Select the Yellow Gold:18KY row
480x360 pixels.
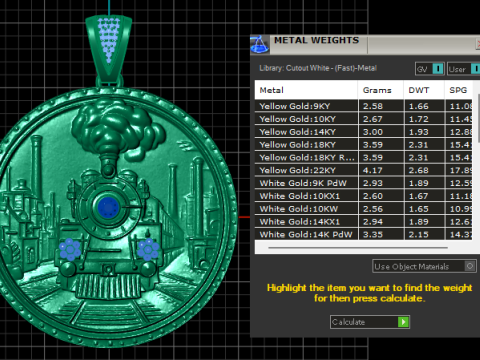click(363, 145)
